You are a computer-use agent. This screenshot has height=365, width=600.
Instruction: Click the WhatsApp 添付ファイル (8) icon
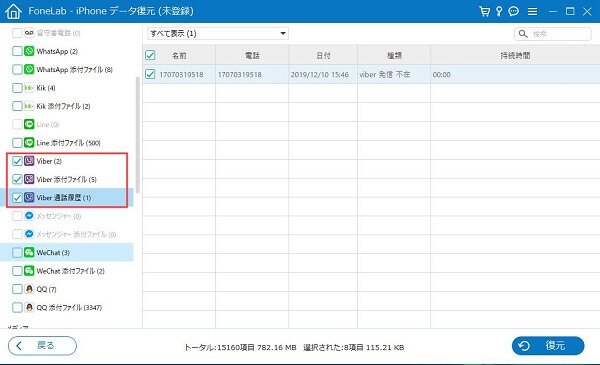pos(29,69)
